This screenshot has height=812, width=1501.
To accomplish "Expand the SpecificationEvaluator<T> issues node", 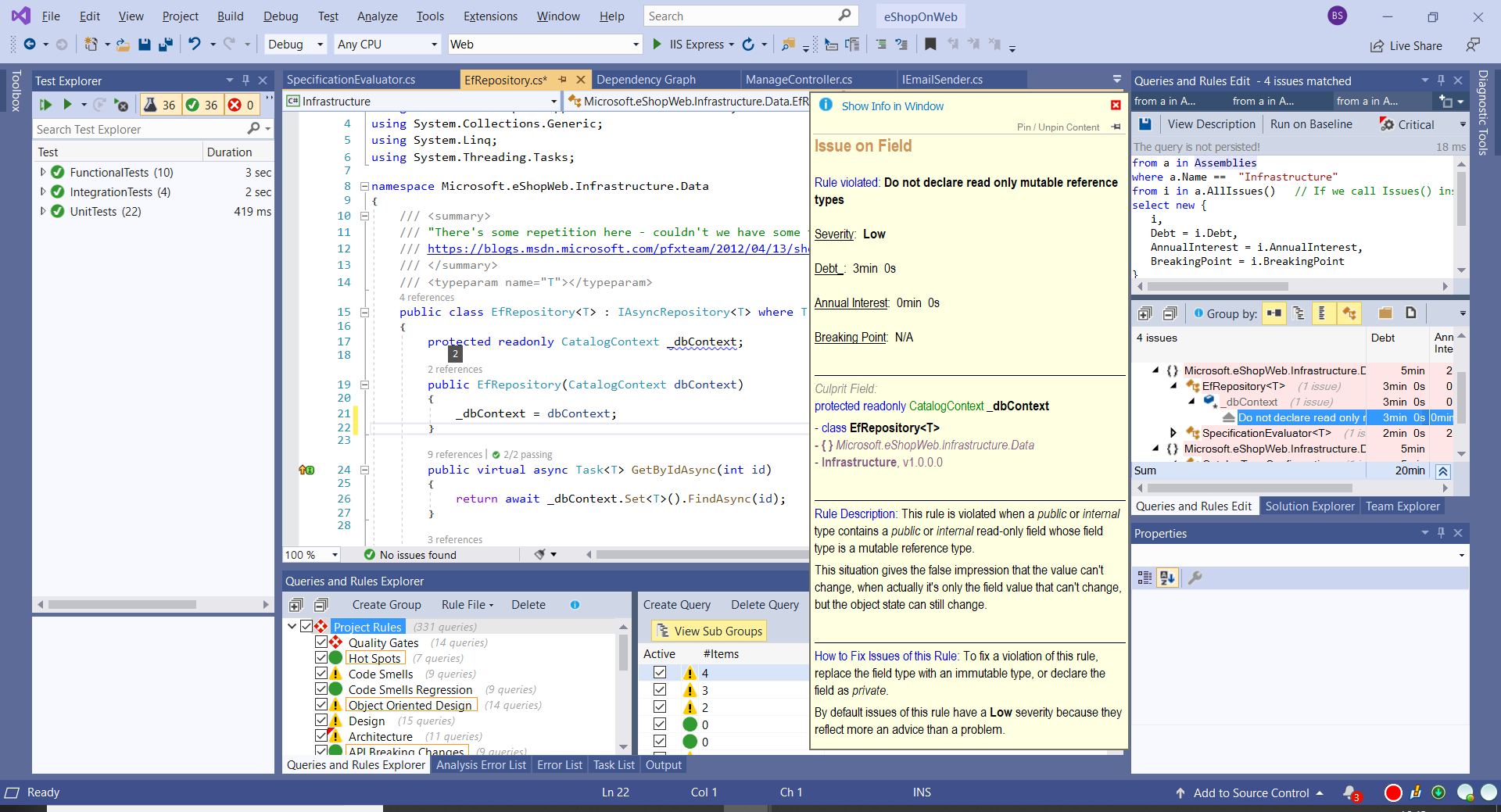I will coord(1173,433).
